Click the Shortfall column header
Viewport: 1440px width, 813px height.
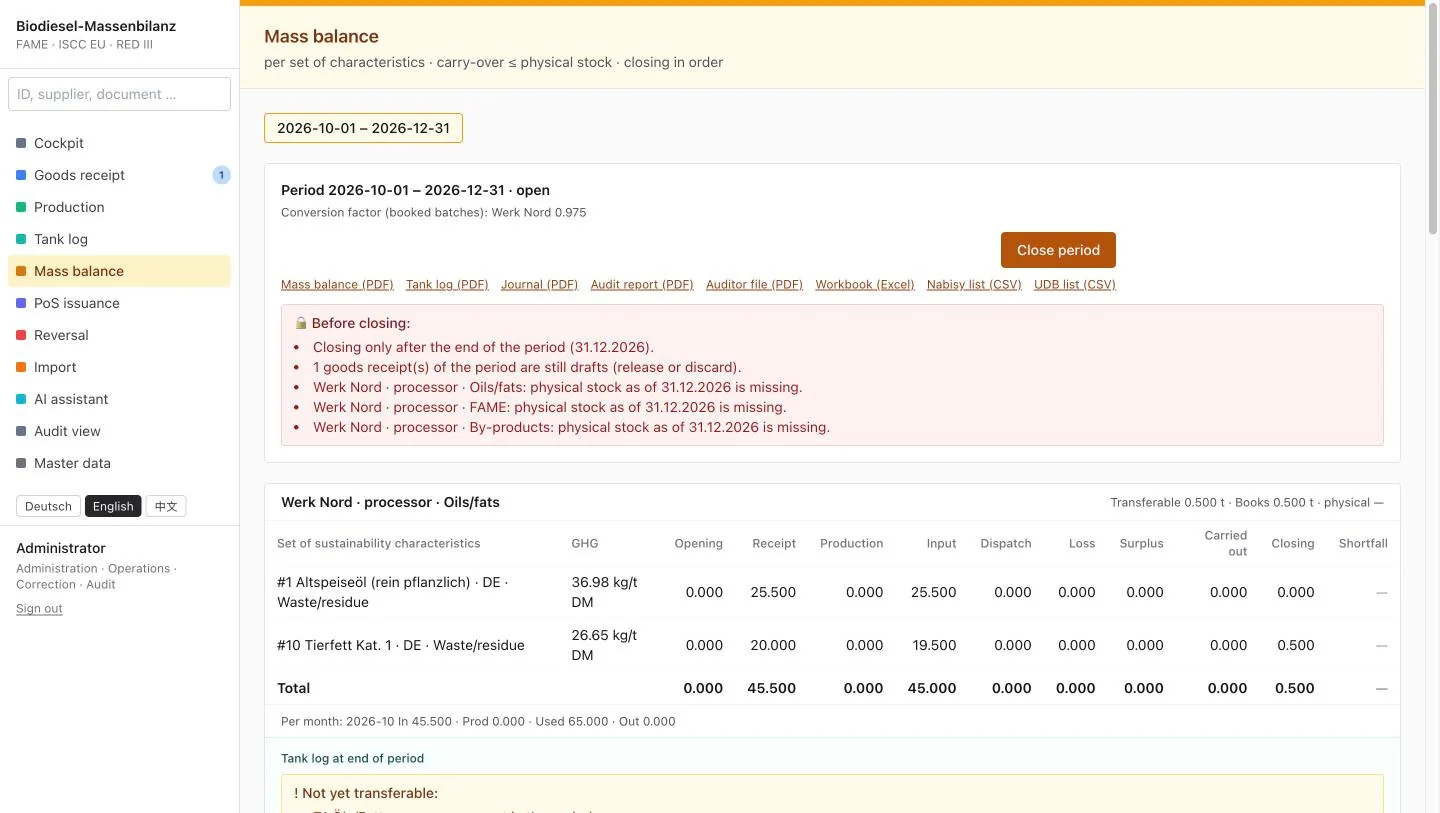pyautogui.click(x=1363, y=543)
